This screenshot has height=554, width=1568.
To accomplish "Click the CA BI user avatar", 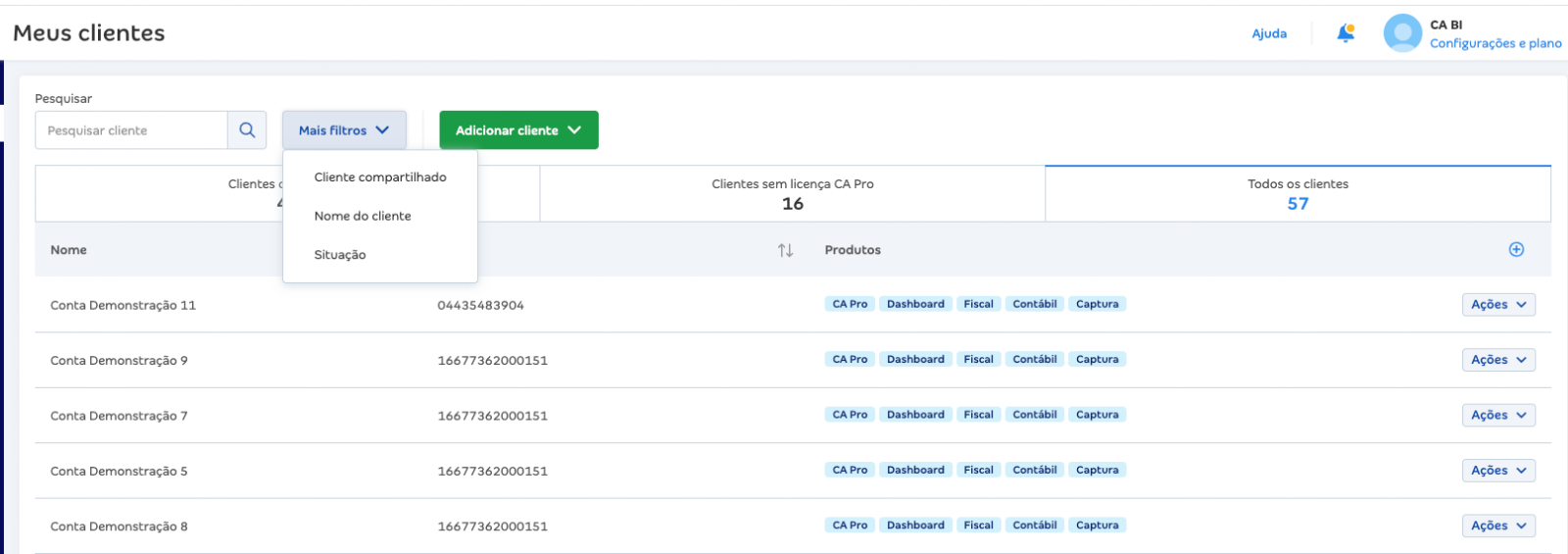I will point(1402,33).
